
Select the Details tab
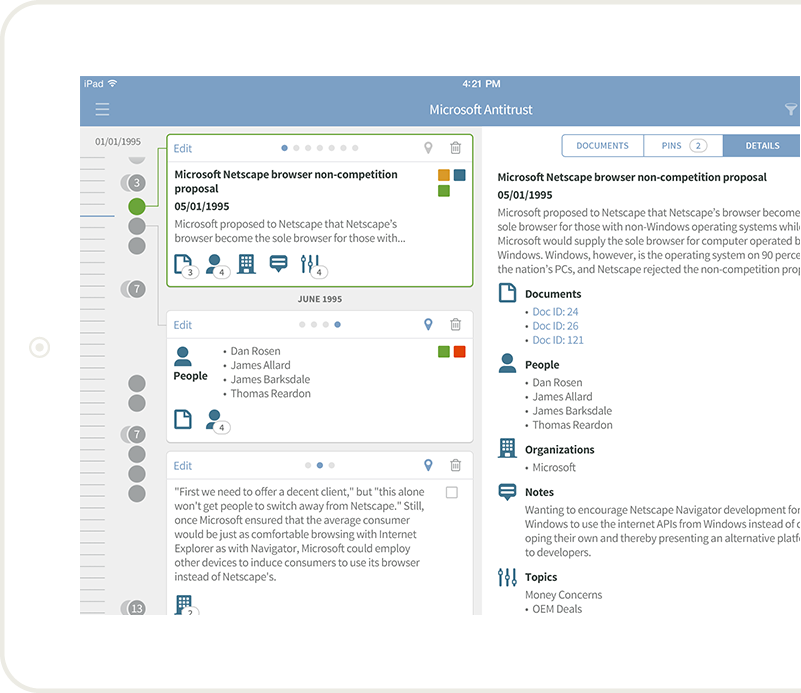tap(762, 146)
